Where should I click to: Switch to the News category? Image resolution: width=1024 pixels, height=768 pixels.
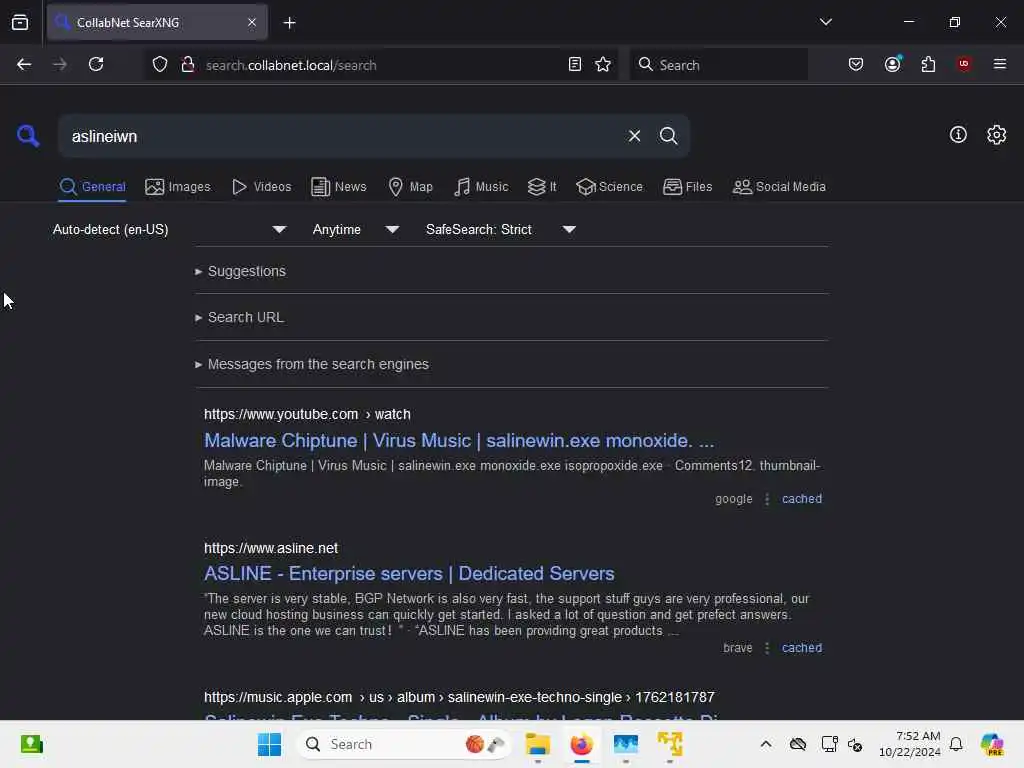[x=338, y=187]
